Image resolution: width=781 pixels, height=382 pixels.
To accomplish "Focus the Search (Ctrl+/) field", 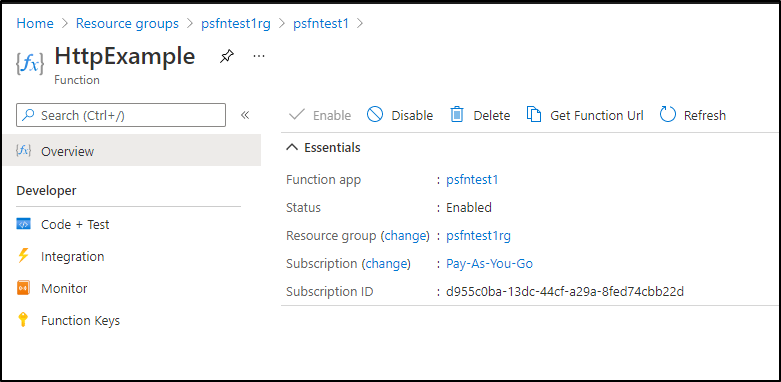I will (x=121, y=115).
